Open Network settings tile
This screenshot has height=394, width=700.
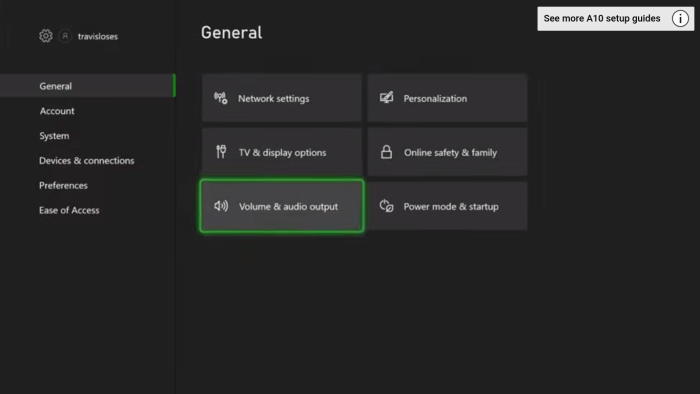(x=282, y=98)
